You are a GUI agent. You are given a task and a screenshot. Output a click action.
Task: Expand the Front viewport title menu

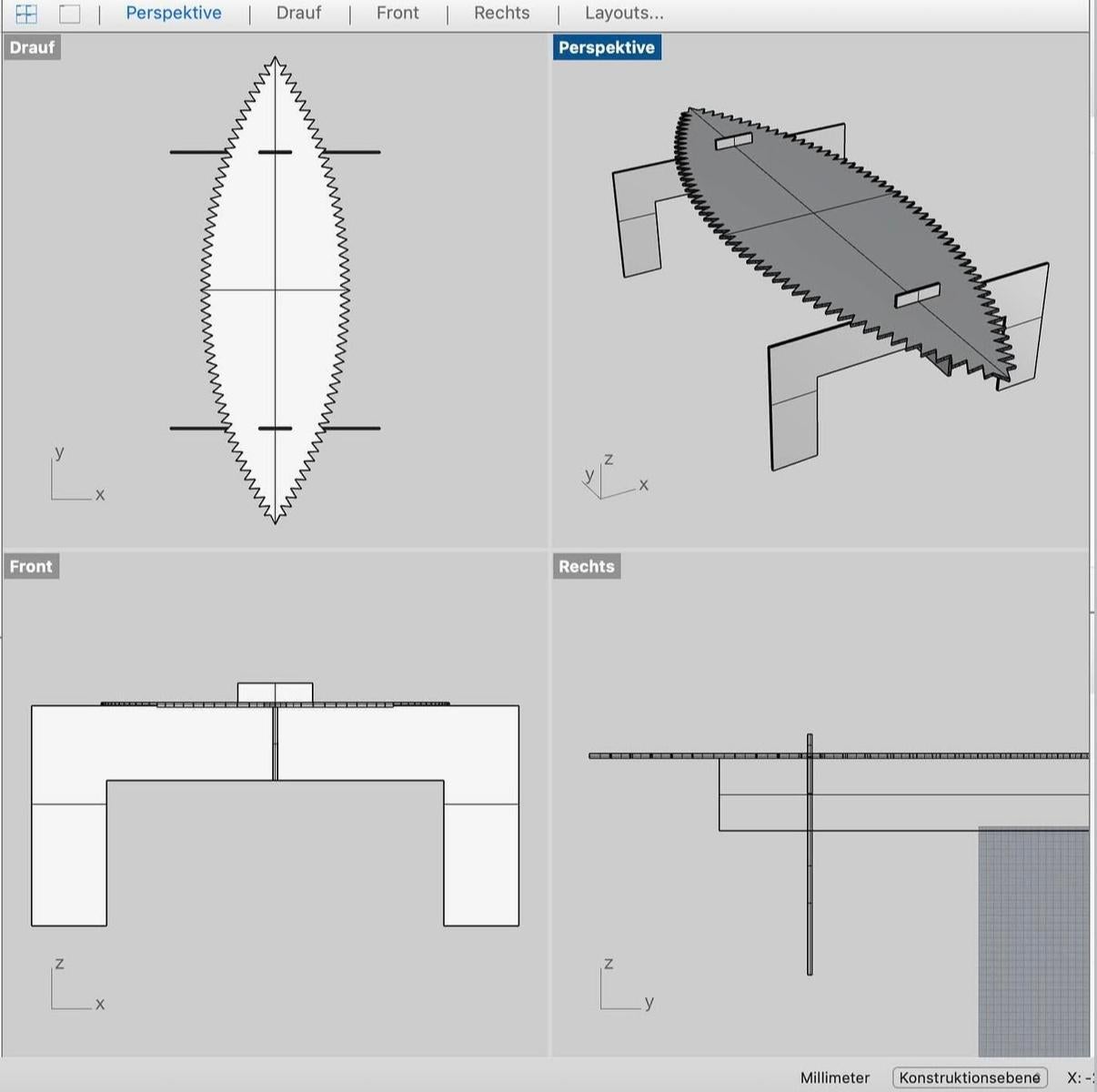(x=31, y=566)
